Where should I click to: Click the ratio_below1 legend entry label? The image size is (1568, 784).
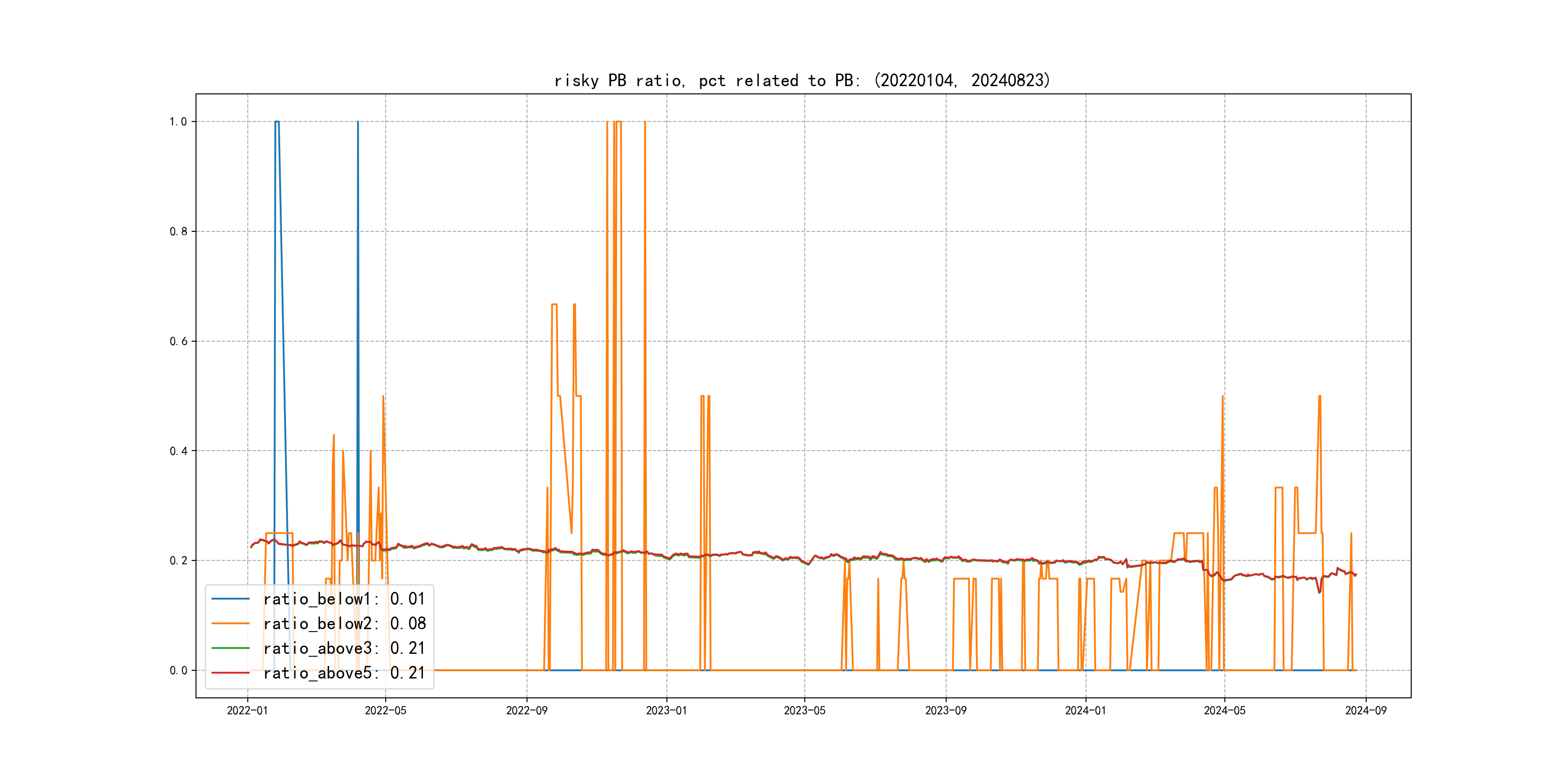click(344, 599)
